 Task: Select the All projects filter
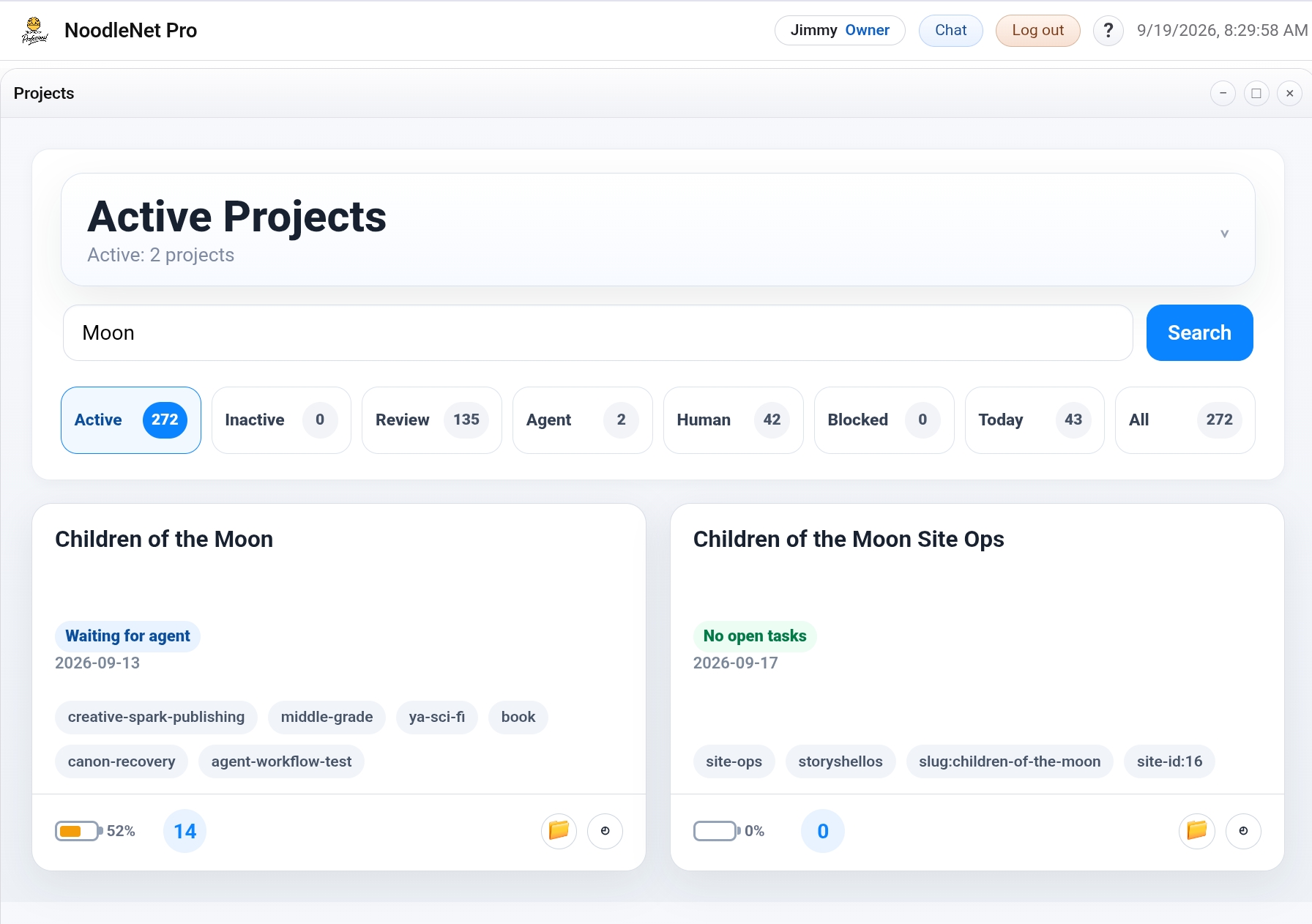click(1185, 420)
